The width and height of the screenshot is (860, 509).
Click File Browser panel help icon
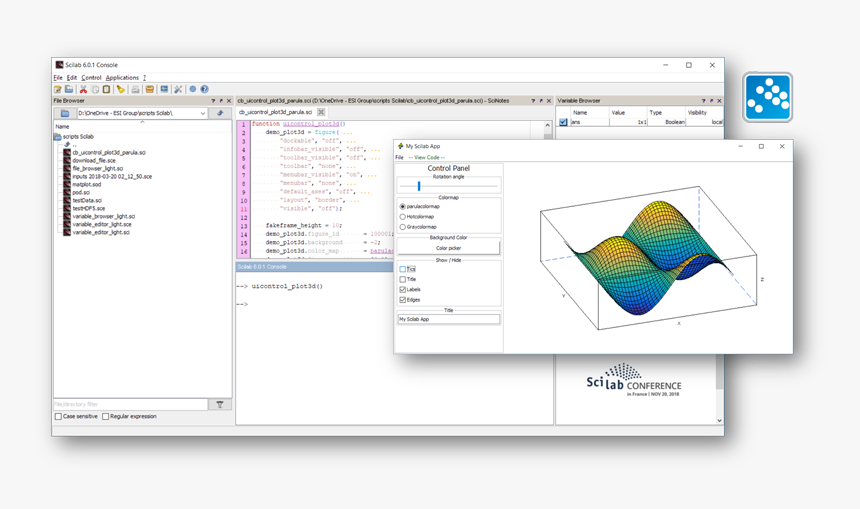click(x=213, y=101)
